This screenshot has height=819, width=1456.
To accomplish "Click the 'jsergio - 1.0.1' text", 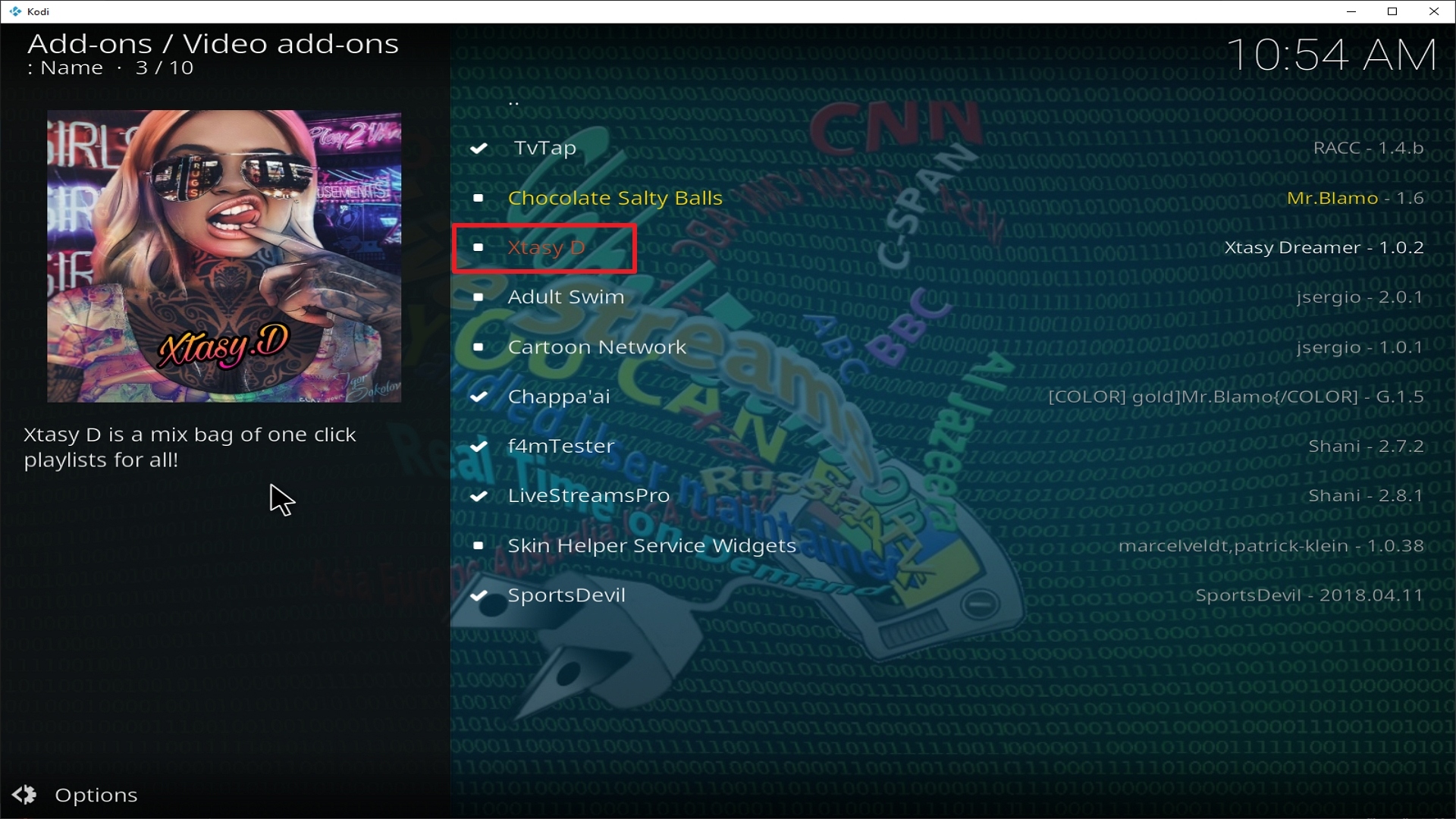I will (x=1360, y=347).
